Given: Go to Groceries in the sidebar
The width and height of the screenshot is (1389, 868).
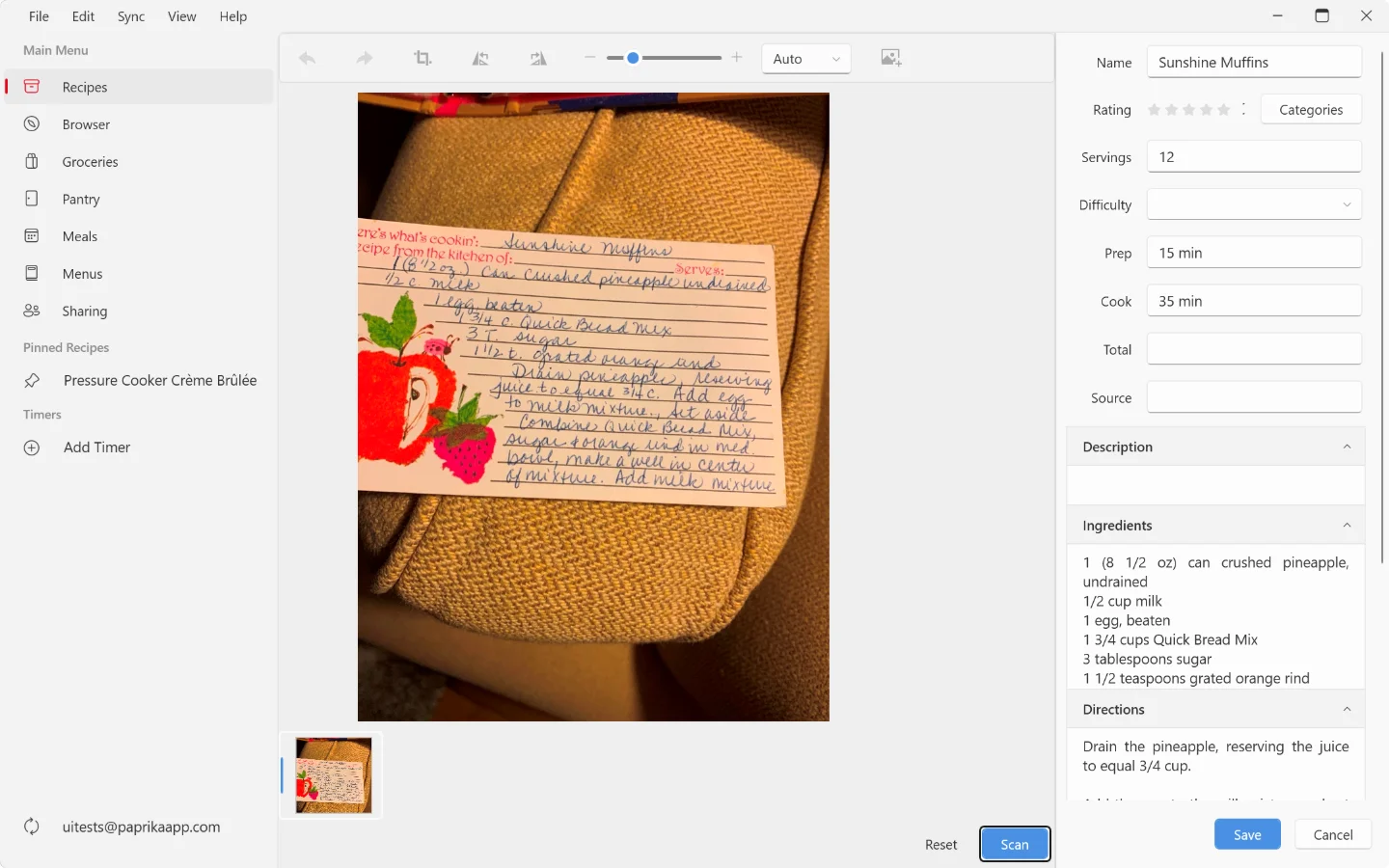Looking at the screenshot, I should (140, 162).
